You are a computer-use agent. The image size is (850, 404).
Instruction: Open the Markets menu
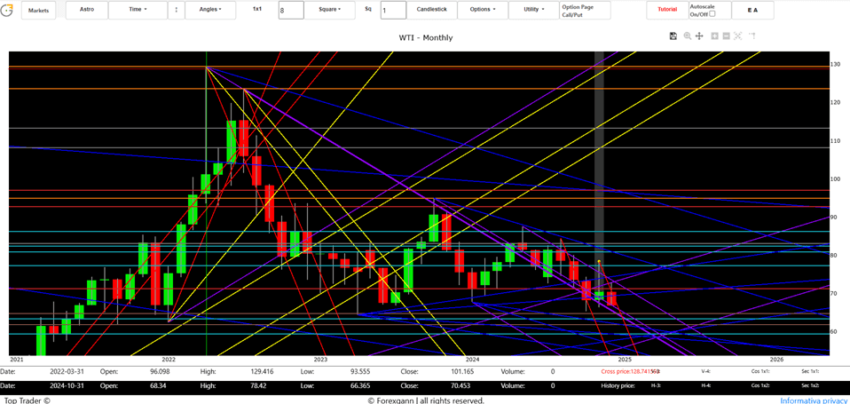38,10
